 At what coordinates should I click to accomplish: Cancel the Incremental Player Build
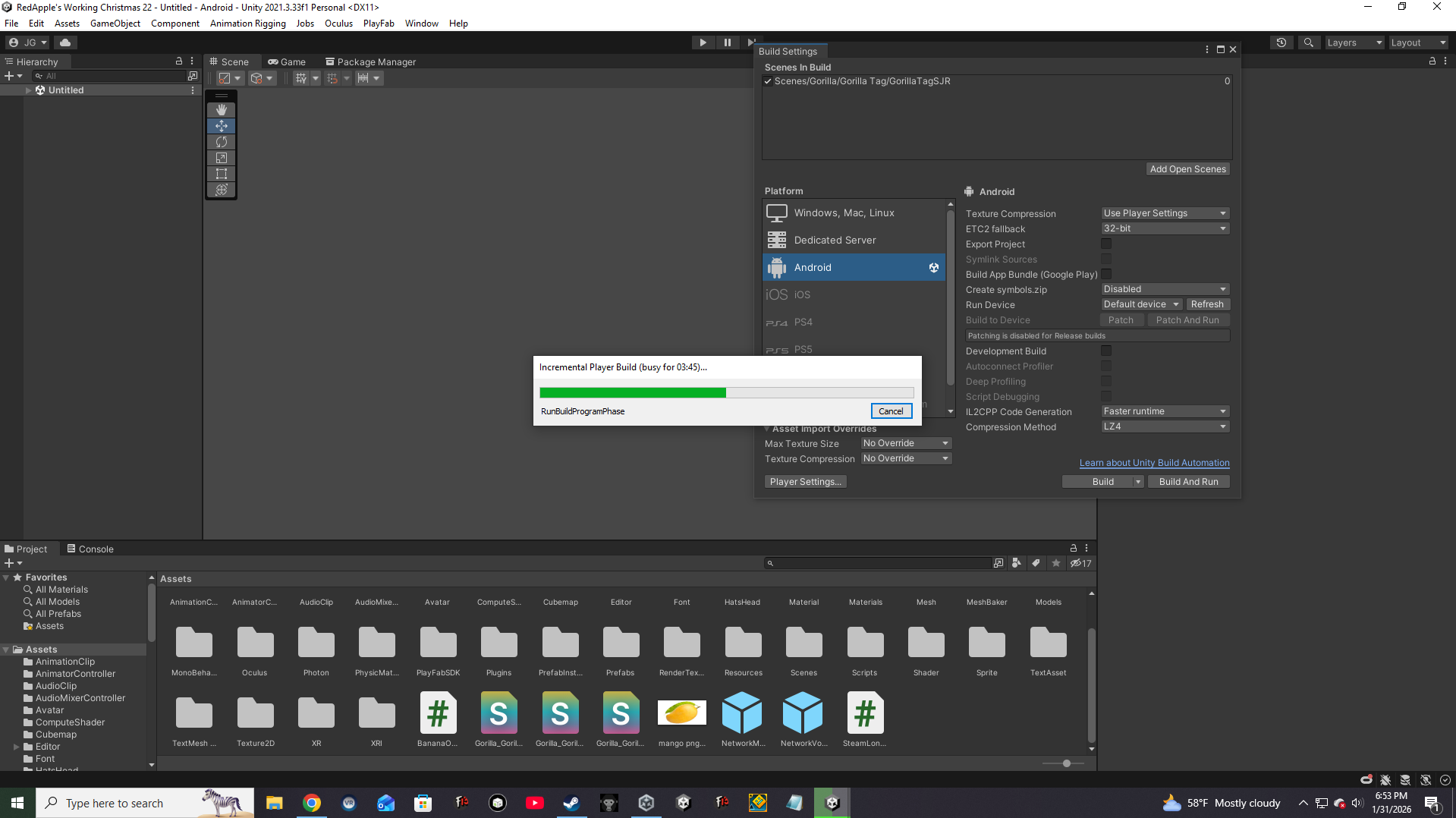891,411
